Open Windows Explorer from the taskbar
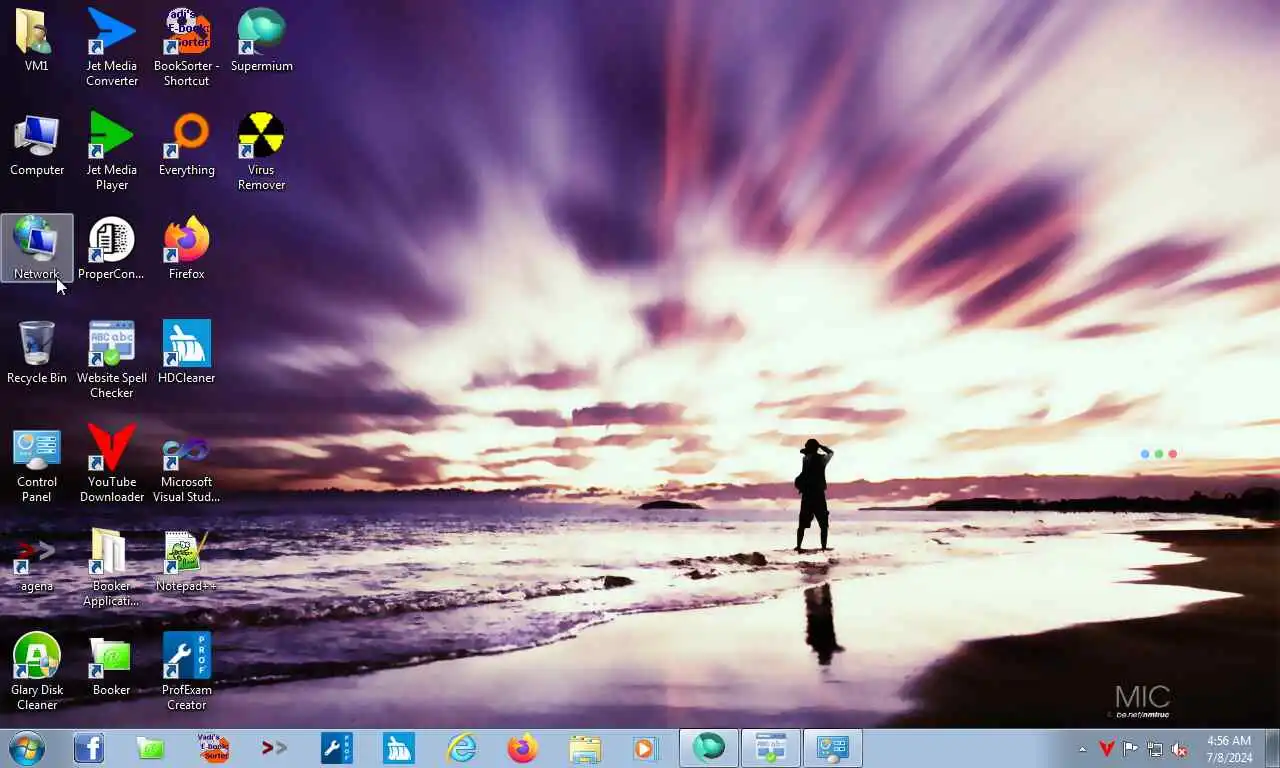 585,748
